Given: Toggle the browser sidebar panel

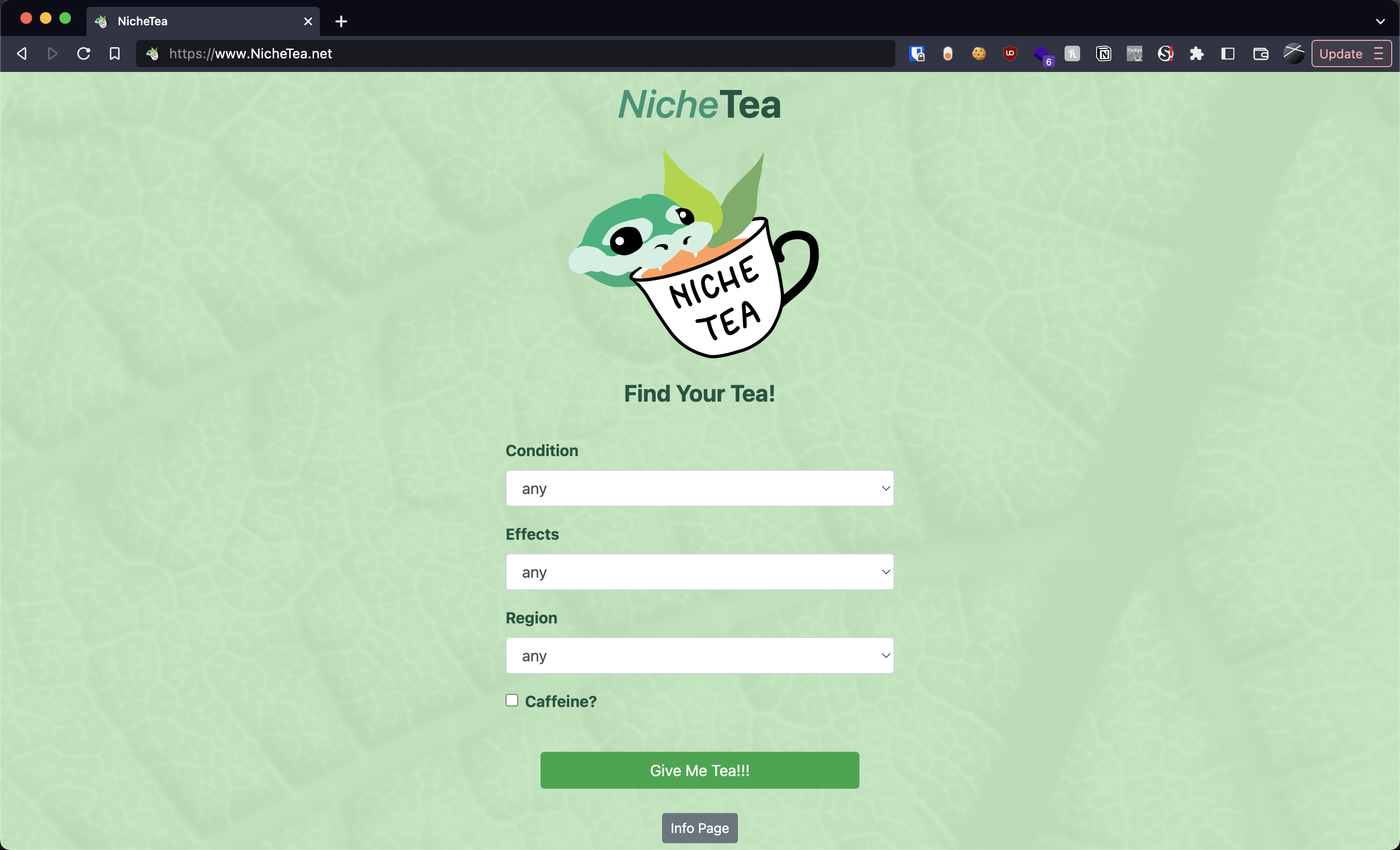Looking at the screenshot, I should [x=1228, y=54].
